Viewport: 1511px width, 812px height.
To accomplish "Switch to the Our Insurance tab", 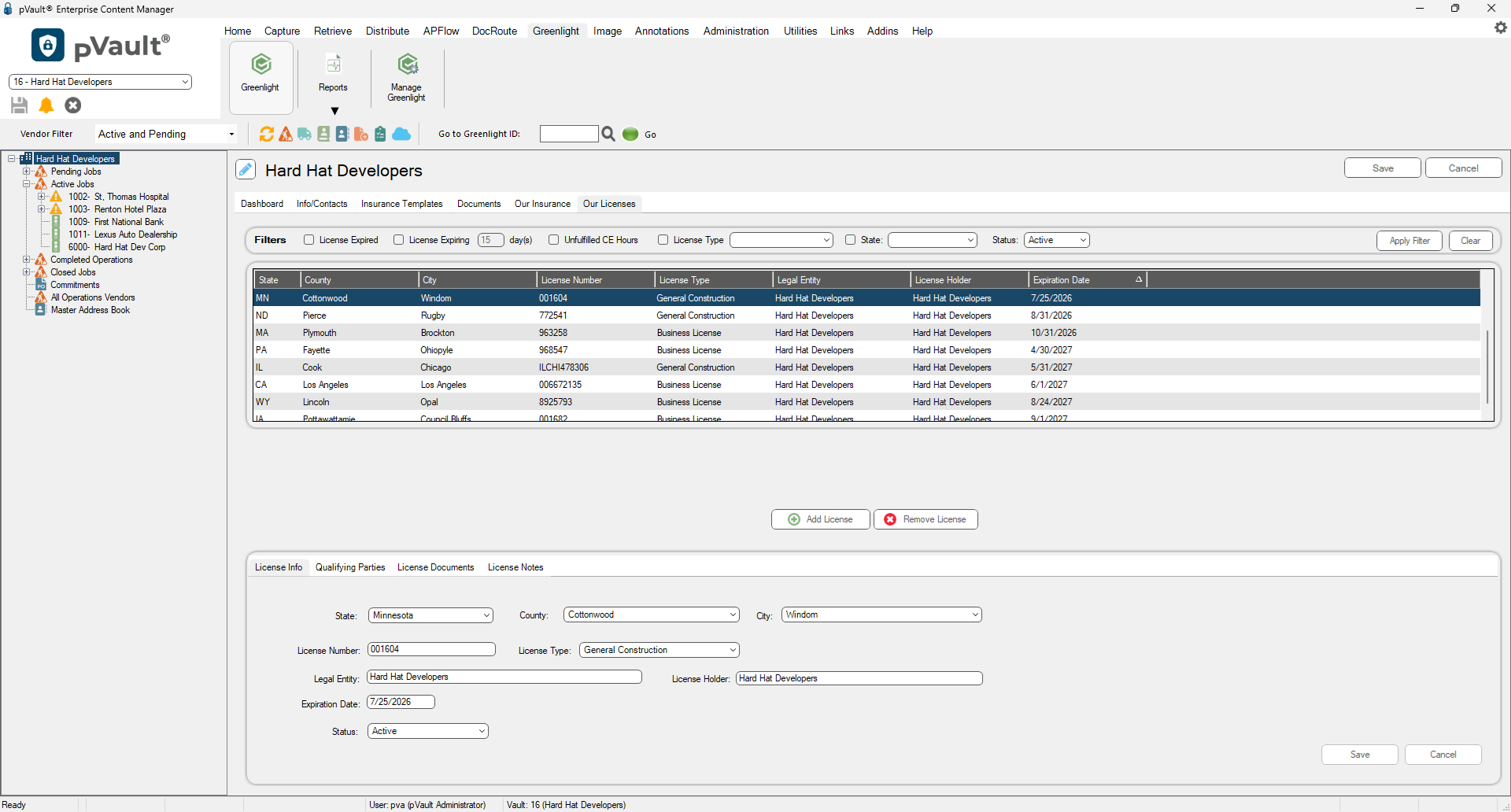I will click(x=542, y=204).
